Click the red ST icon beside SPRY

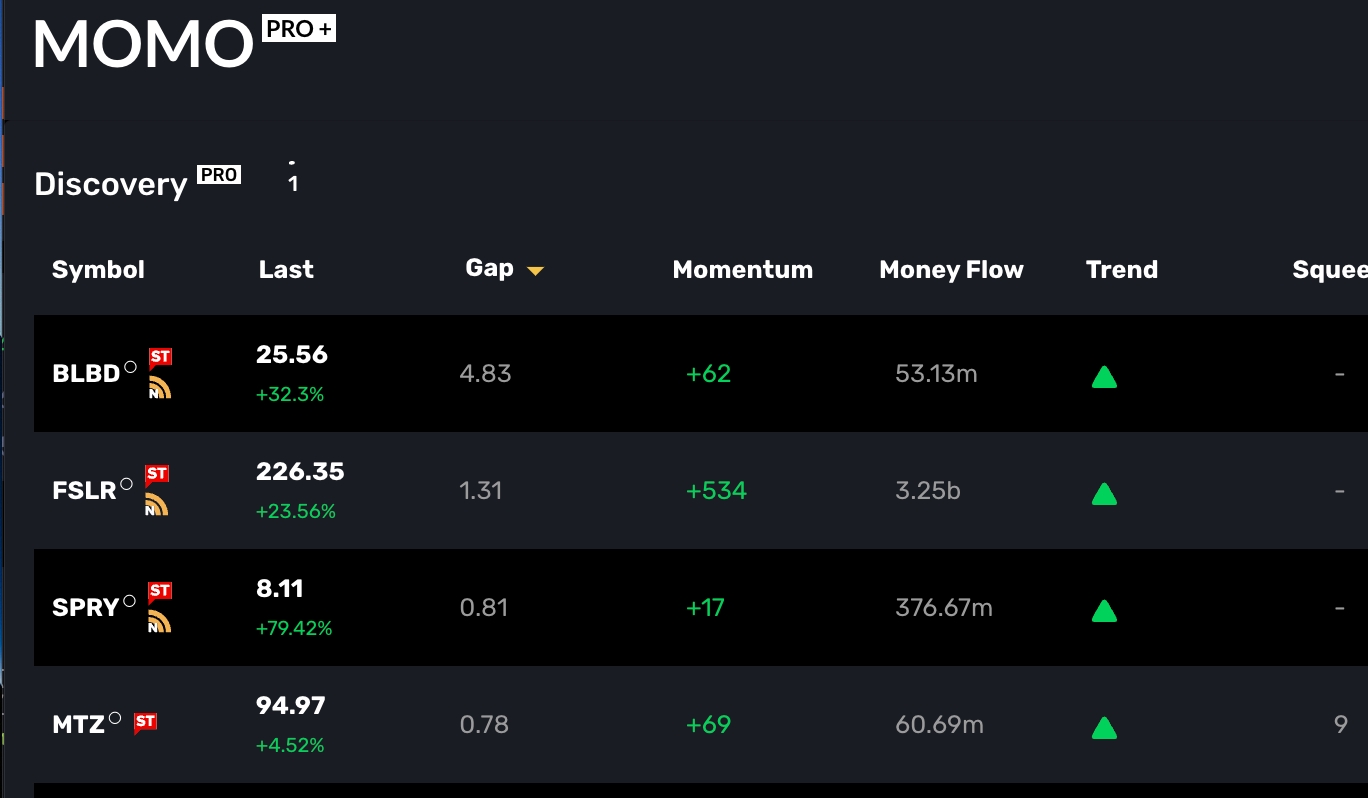(x=160, y=592)
